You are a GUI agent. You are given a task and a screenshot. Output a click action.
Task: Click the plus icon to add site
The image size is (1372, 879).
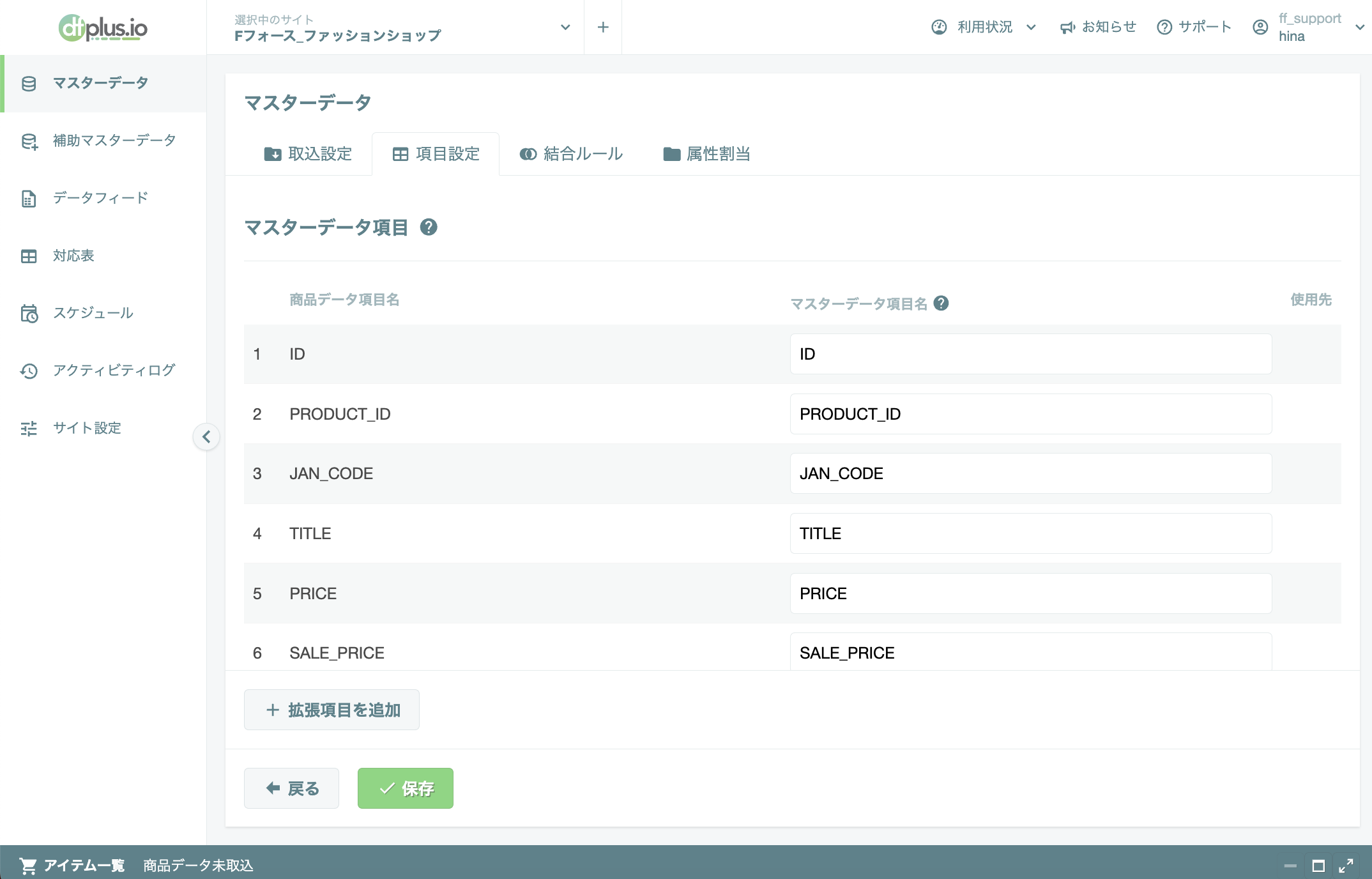coord(603,27)
